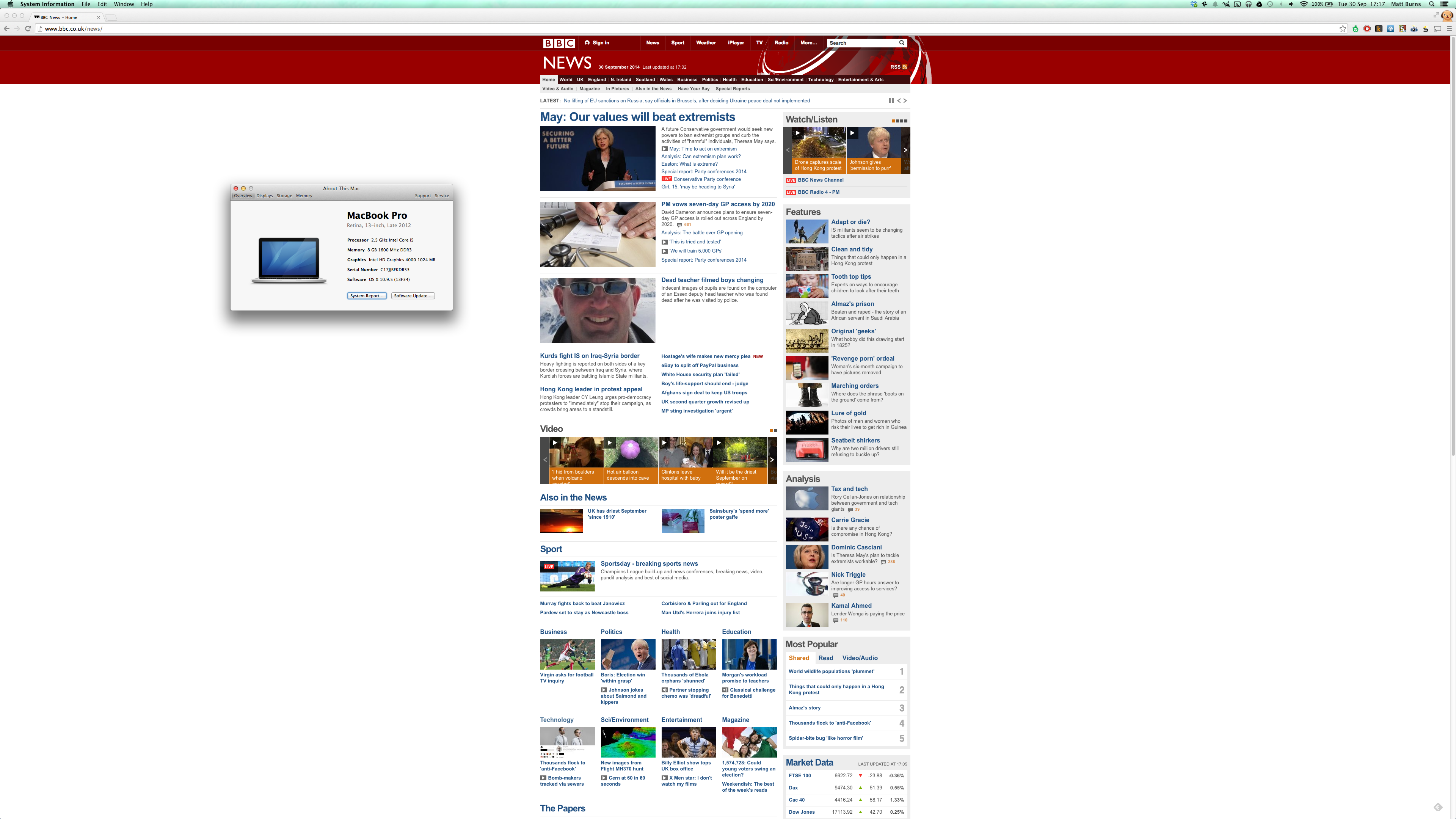Screen dimensions: 1456x819
Task: Click the colorful 'S' extension icon
Action: 1402,29
